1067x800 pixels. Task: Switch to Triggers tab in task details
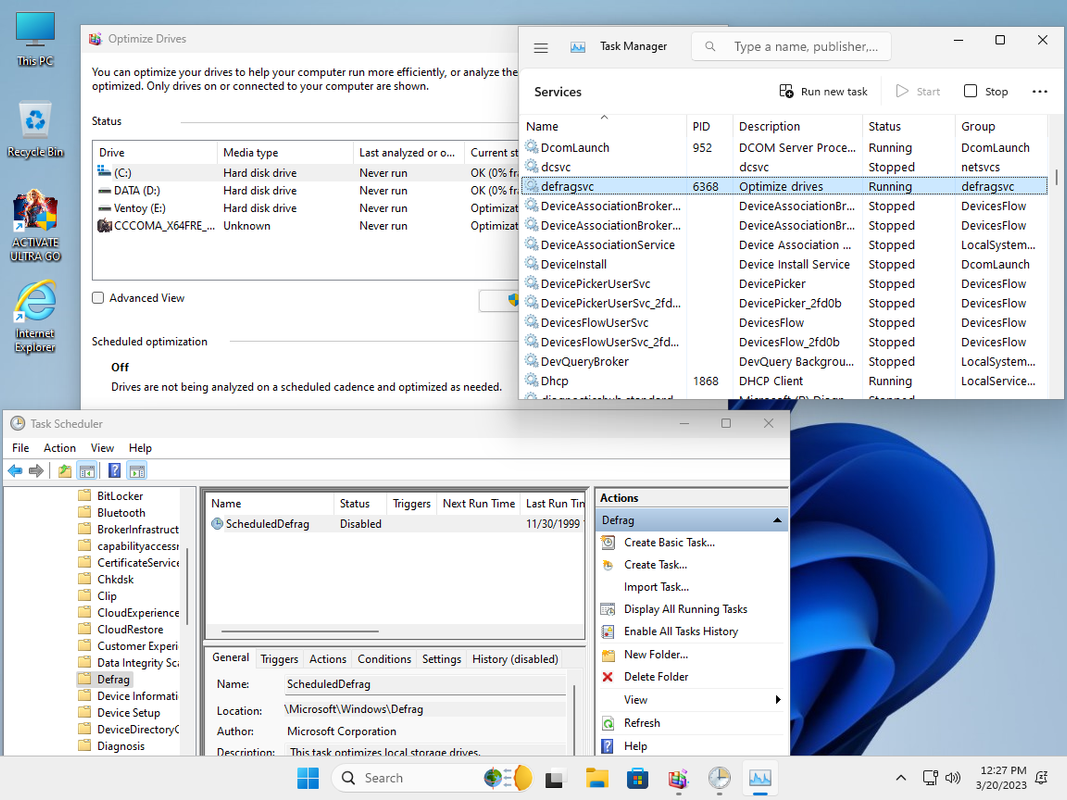279,659
